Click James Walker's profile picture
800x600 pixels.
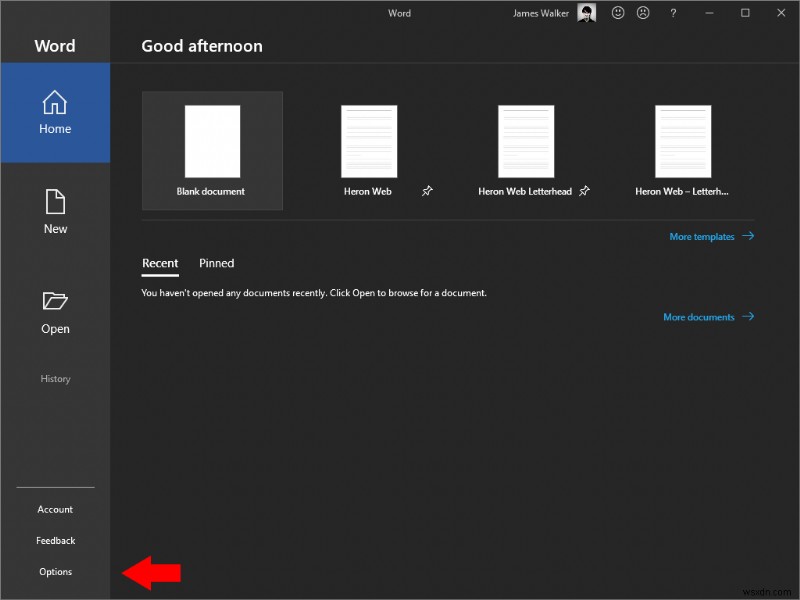pos(585,13)
